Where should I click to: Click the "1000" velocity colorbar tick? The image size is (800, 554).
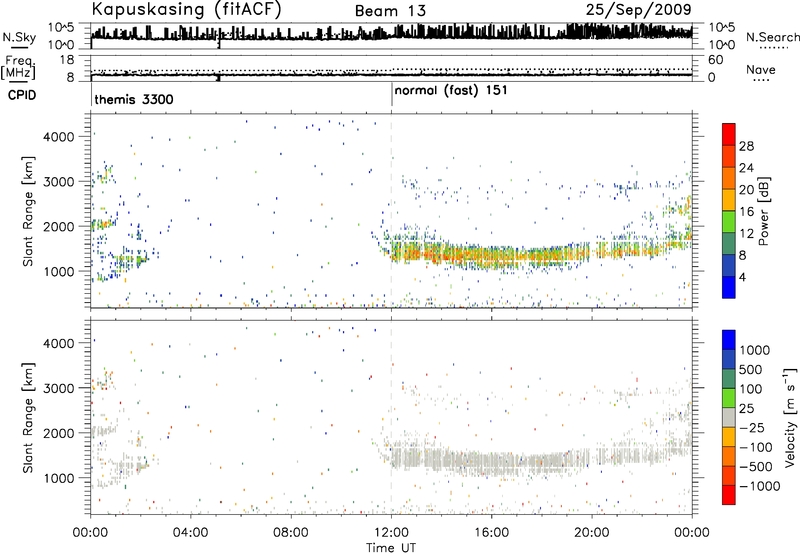(754, 350)
